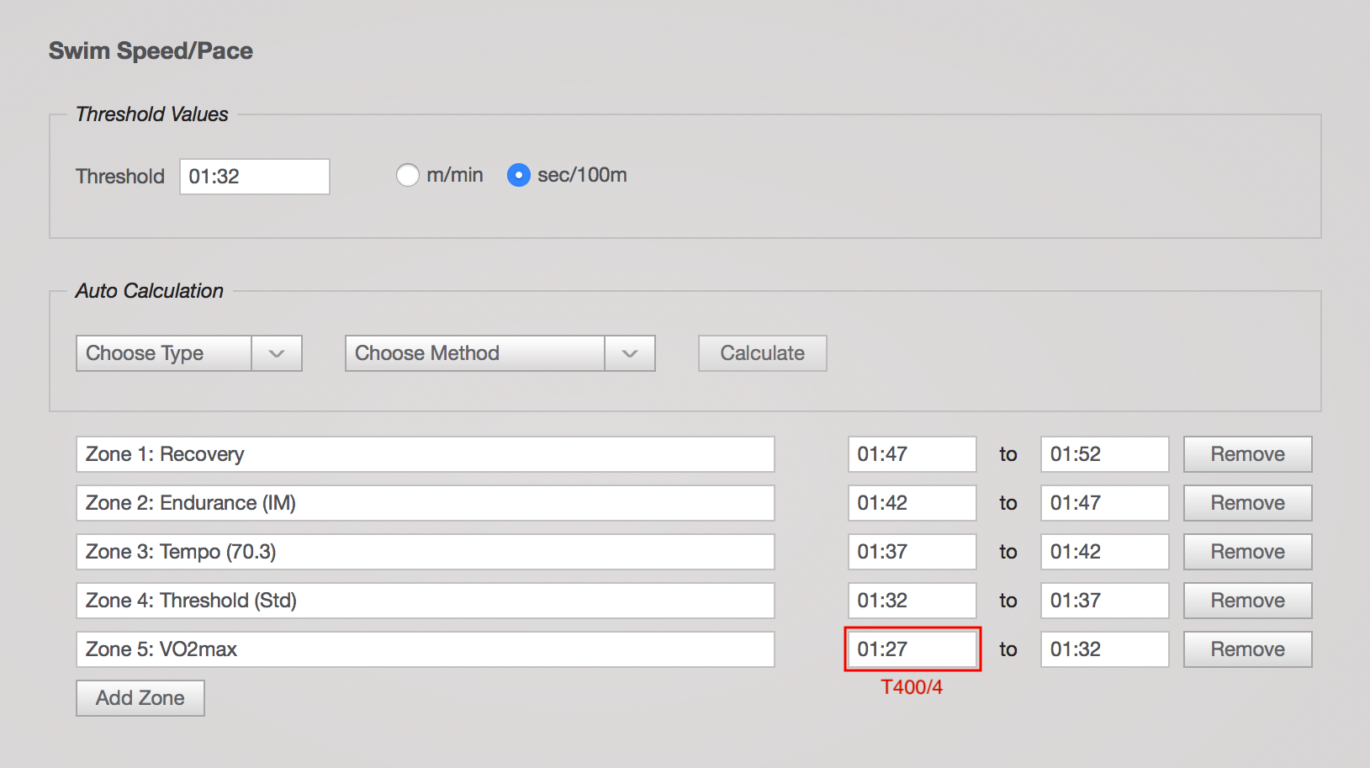Select the m/min radio button
Screen dimensions: 1370x768
[x=407, y=176]
